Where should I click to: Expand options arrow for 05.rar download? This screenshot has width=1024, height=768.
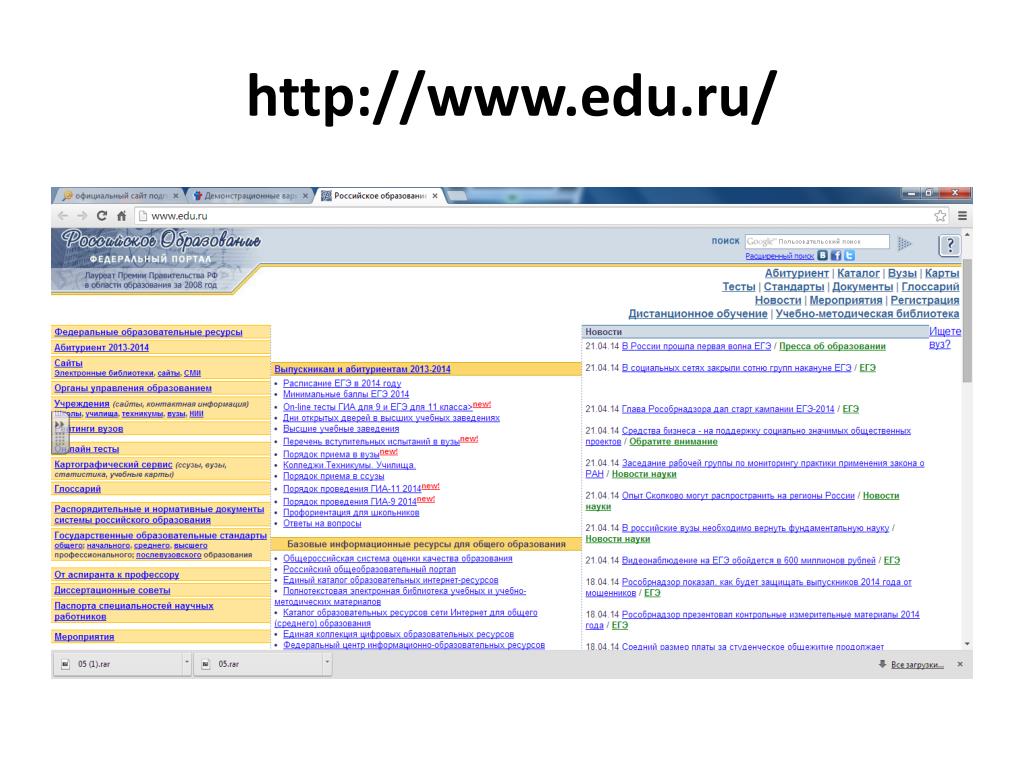[327, 663]
